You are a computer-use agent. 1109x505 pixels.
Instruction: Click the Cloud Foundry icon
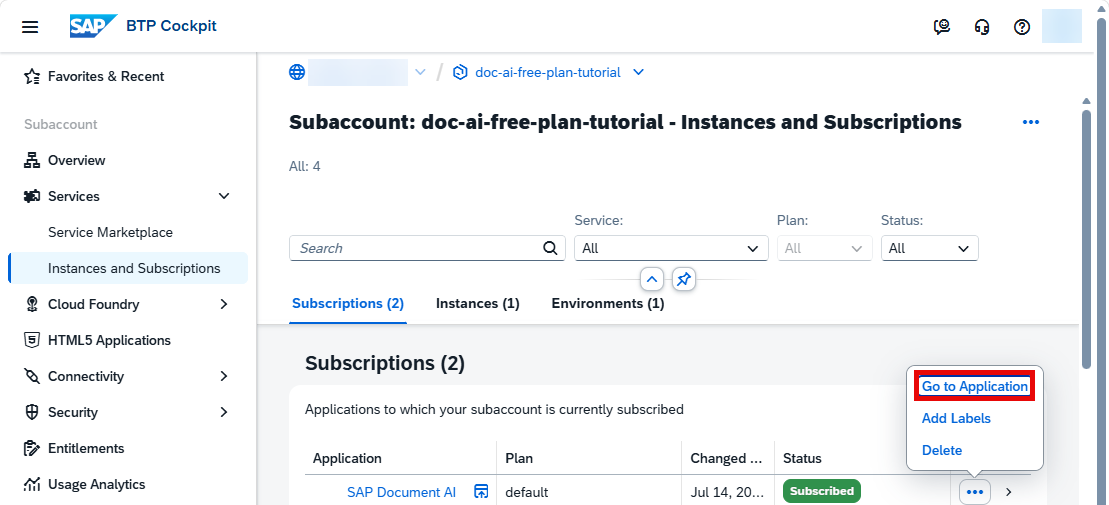[32, 304]
